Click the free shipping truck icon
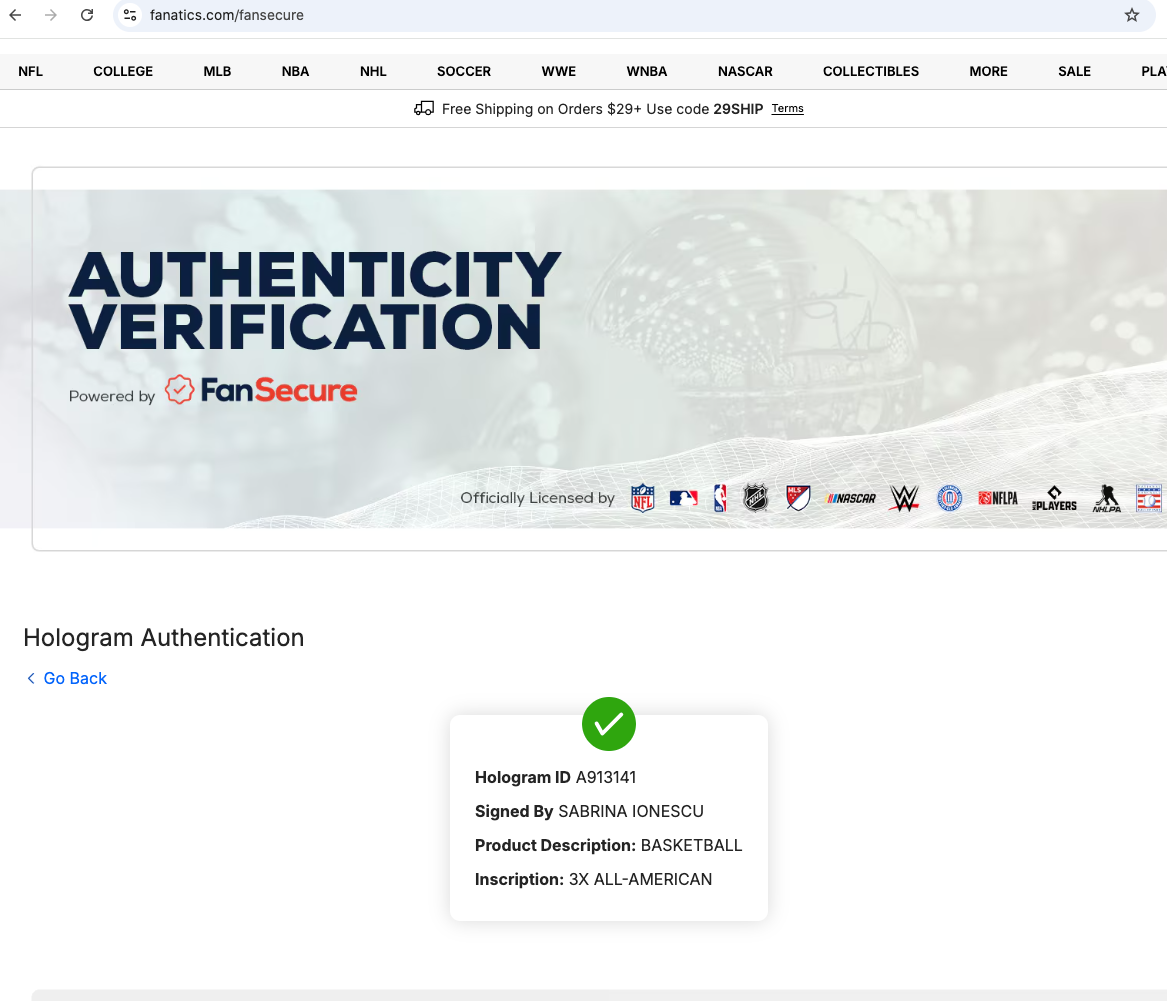The width and height of the screenshot is (1167, 1001). [424, 109]
